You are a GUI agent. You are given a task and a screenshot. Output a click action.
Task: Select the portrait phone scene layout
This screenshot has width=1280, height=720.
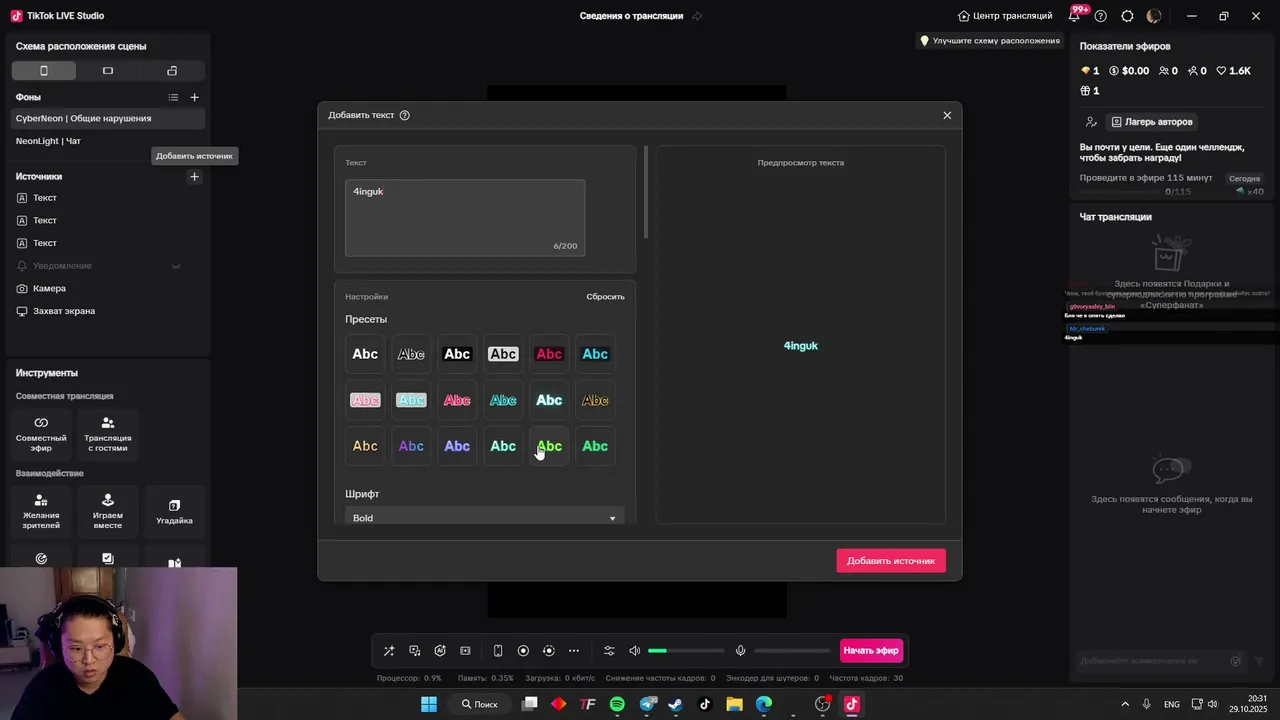coord(43,71)
